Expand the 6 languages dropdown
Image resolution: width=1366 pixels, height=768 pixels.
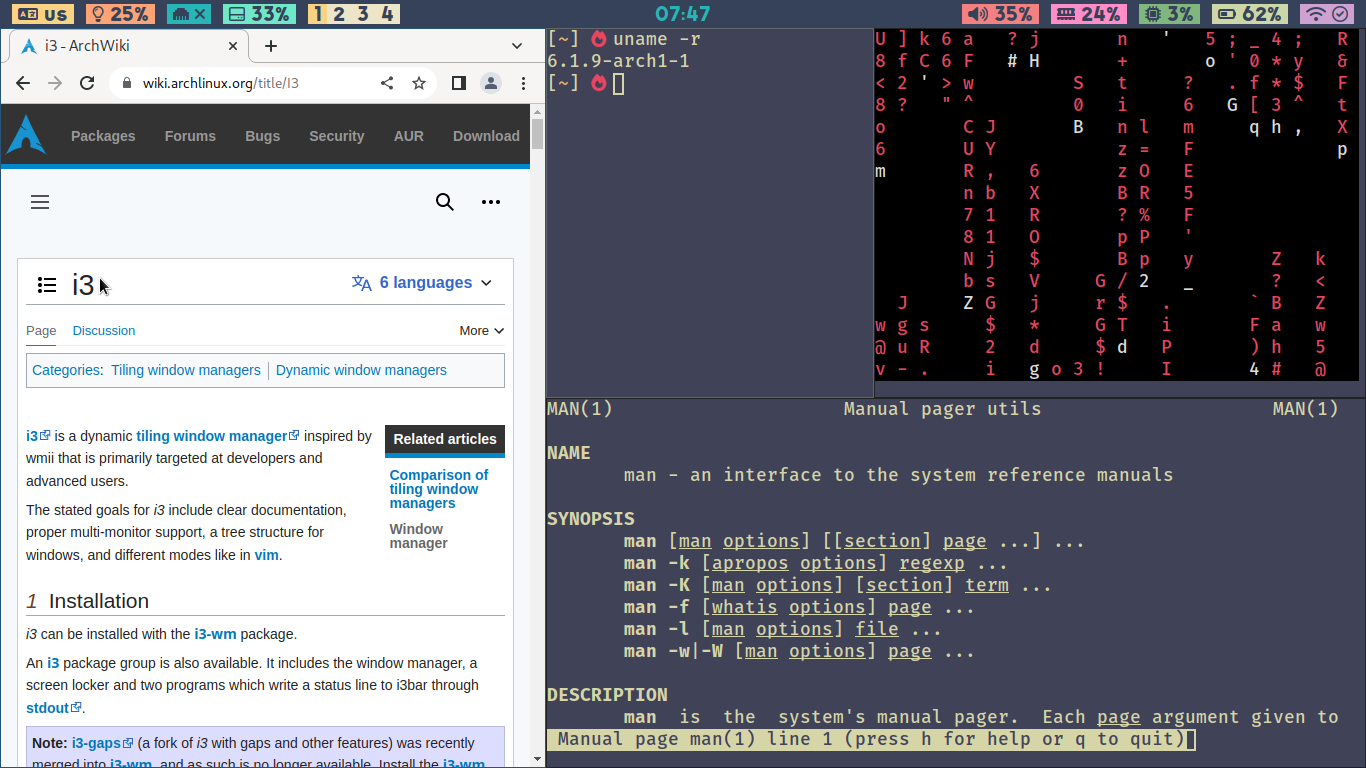422,283
